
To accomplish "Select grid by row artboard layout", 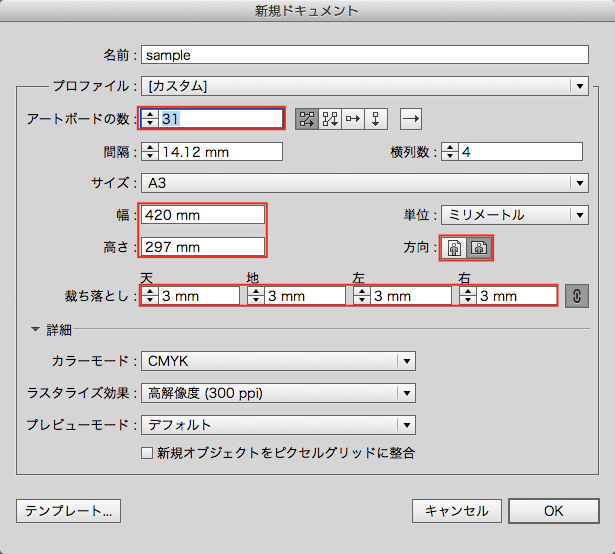I will click(x=307, y=118).
